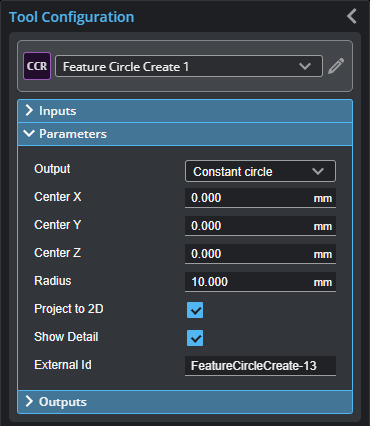The image size is (370, 426).
Task: Click the pencil rename icon
Action: click(336, 66)
